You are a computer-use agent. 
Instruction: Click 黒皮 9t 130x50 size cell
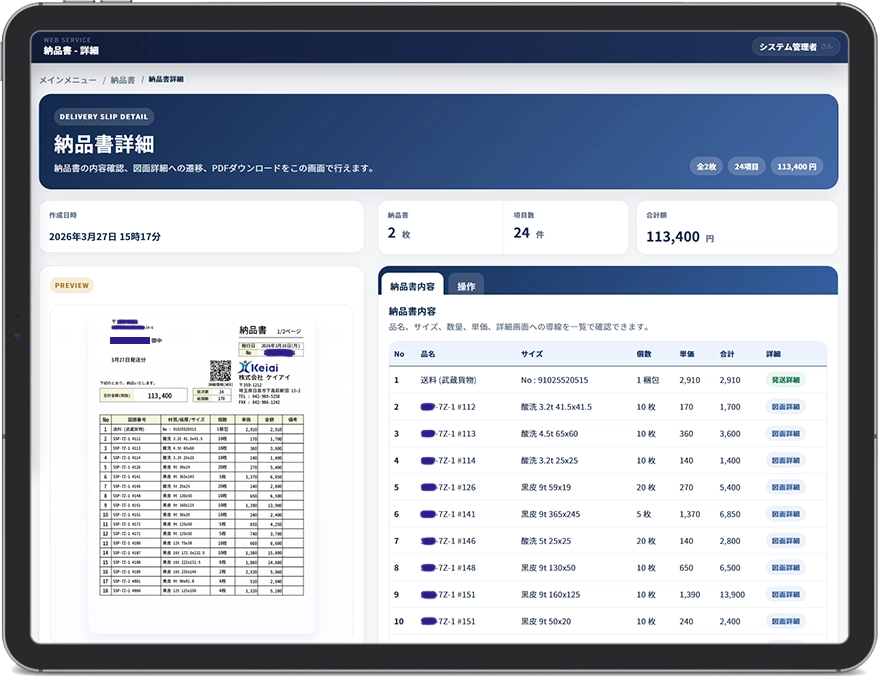(x=548, y=567)
